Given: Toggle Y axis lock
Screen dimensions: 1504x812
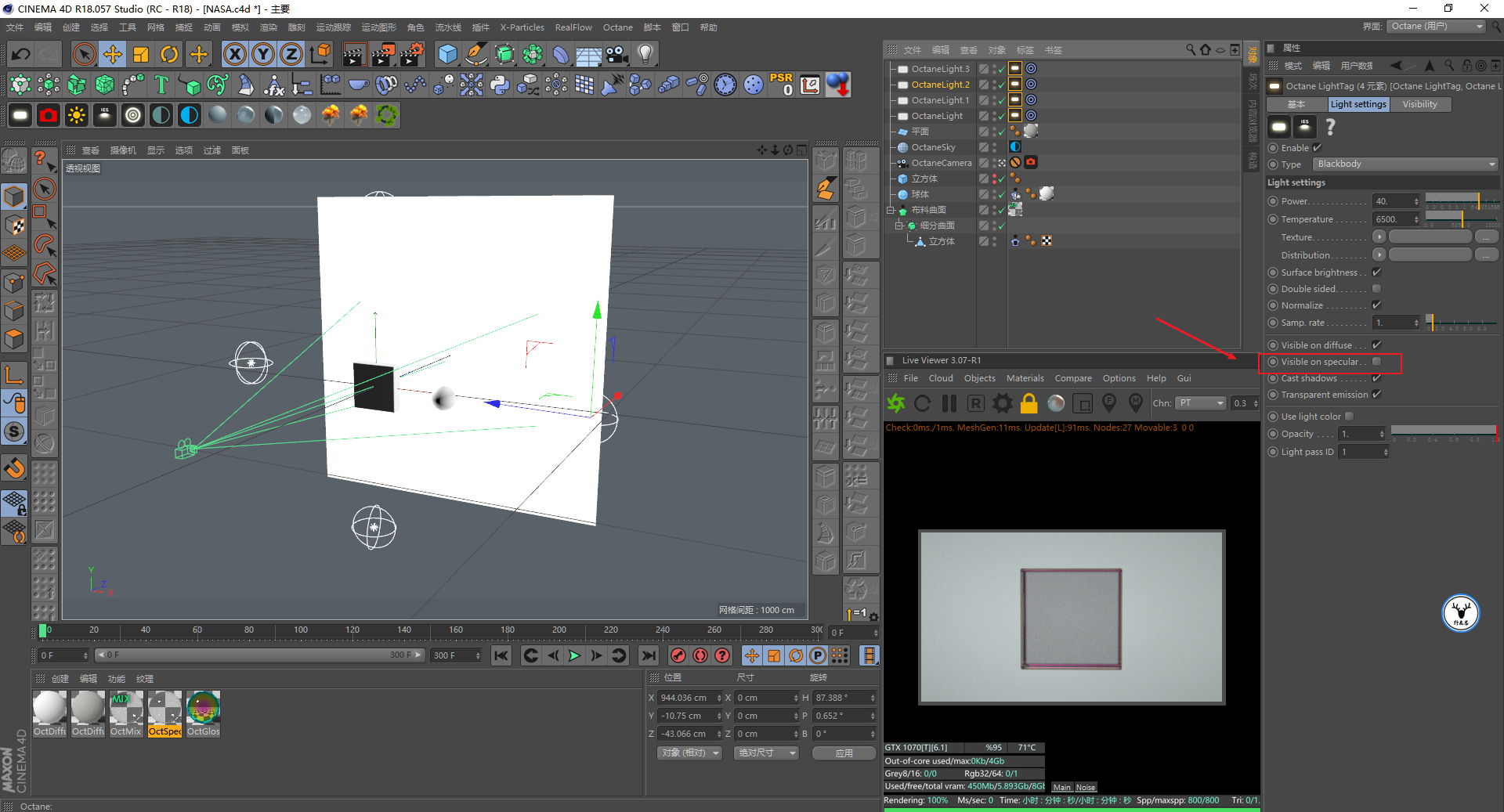Looking at the screenshot, I should (263, 54).
